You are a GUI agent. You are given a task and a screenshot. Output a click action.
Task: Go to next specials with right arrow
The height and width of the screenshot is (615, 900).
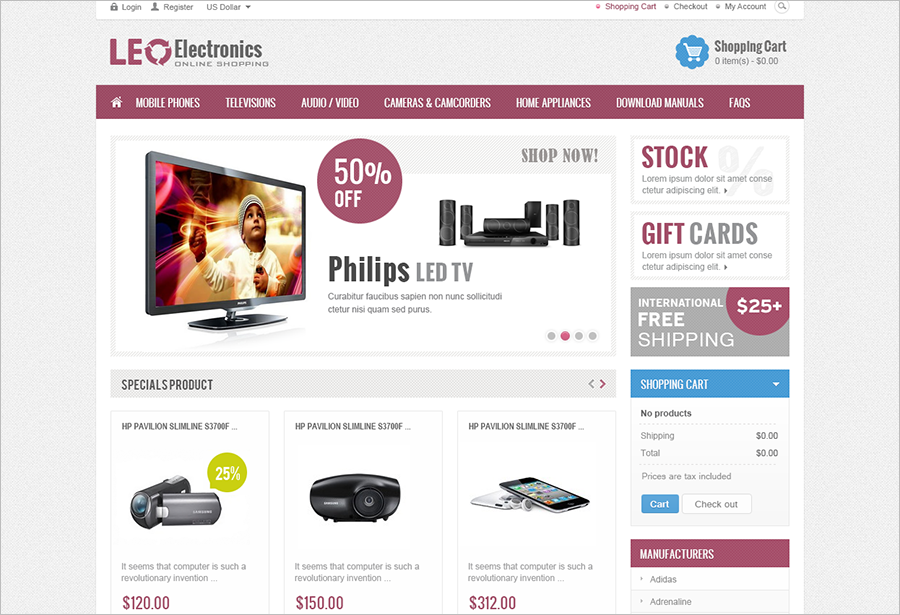tap(603, 384)
